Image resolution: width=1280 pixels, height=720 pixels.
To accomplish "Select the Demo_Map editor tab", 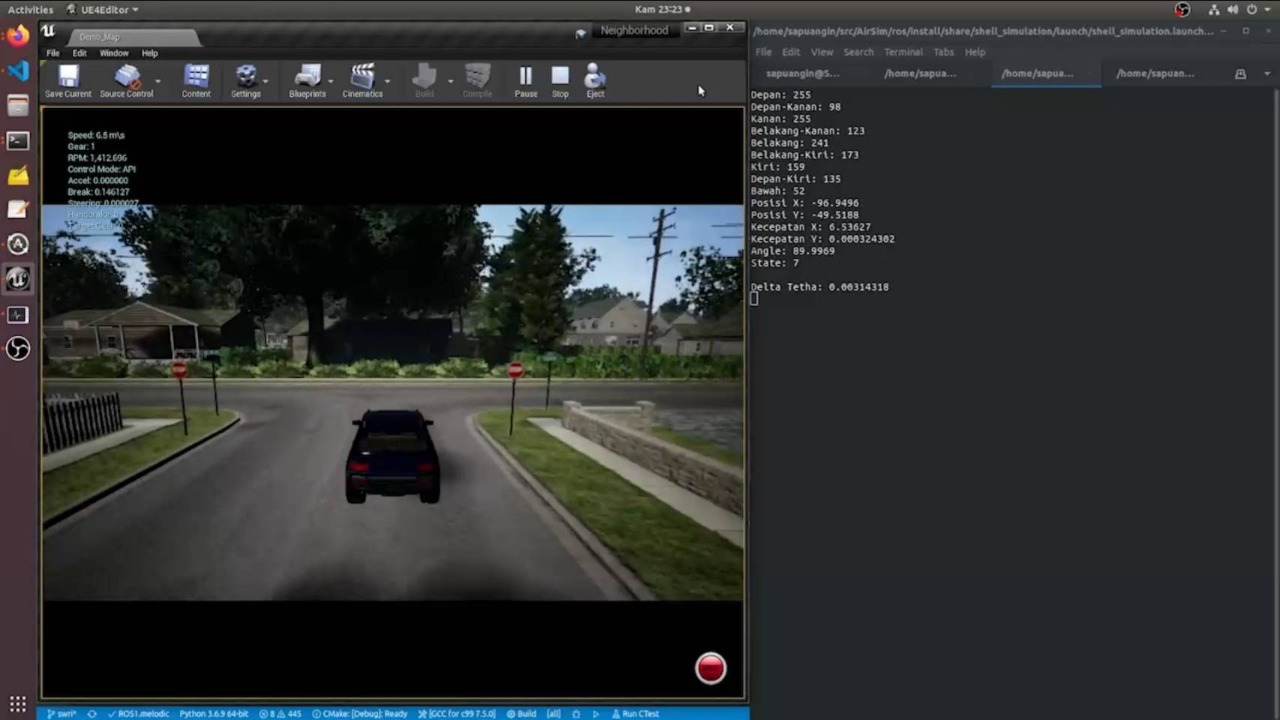I will click(99, 37).
